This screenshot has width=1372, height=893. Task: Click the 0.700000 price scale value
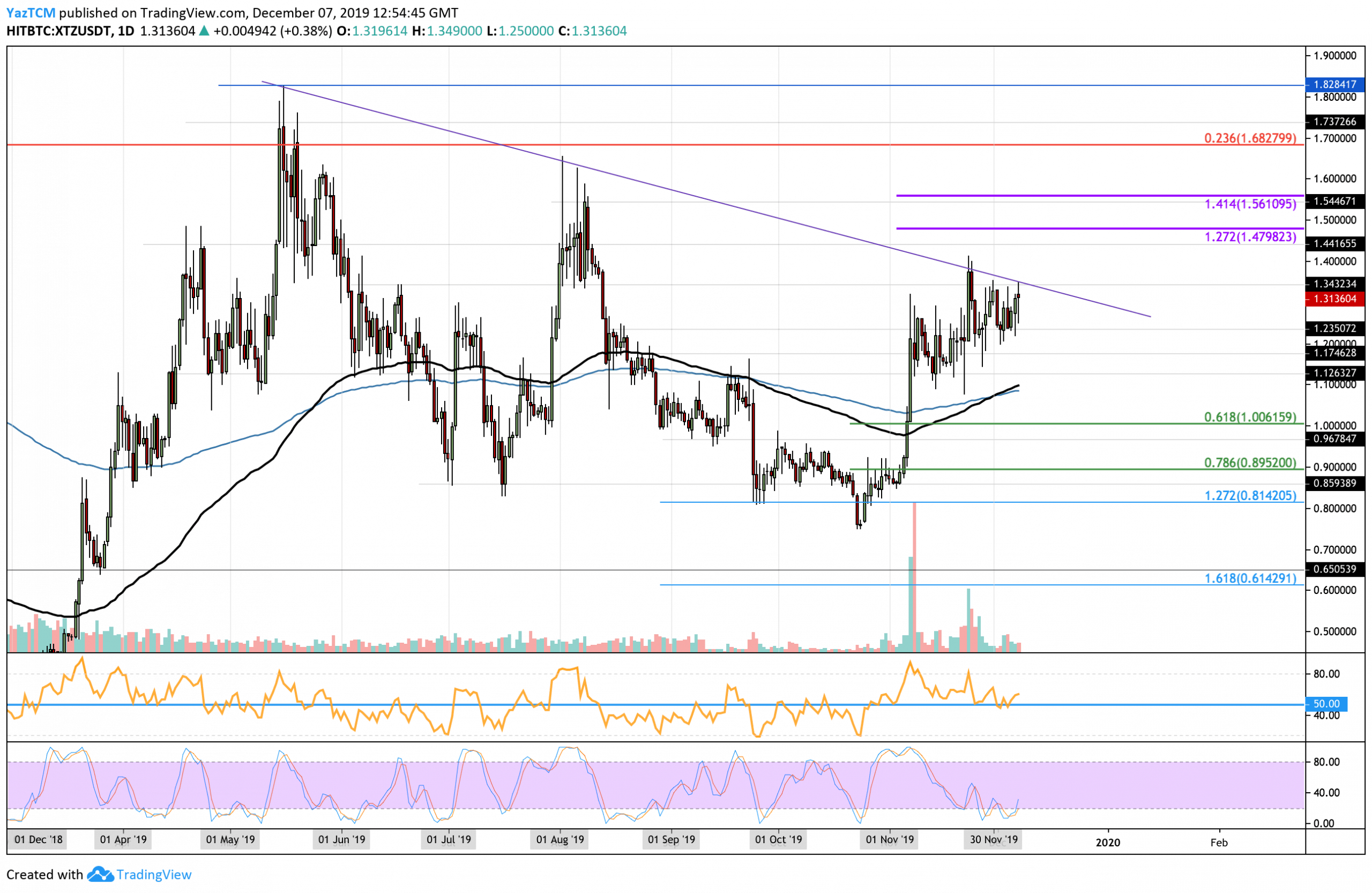point(1335,549)
